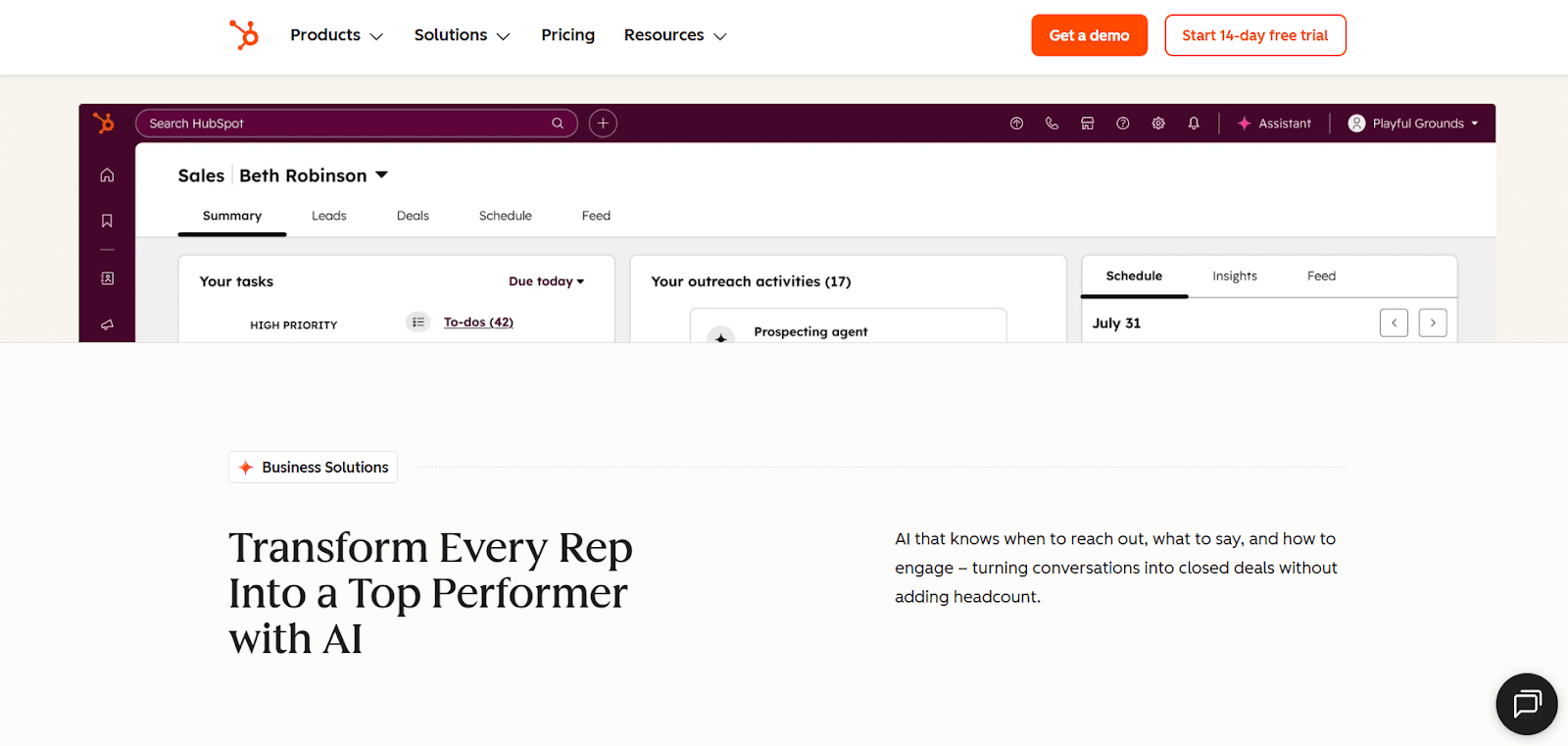Open the Products menu
Screen dimensions: 1568x746
tap(336, 35)
